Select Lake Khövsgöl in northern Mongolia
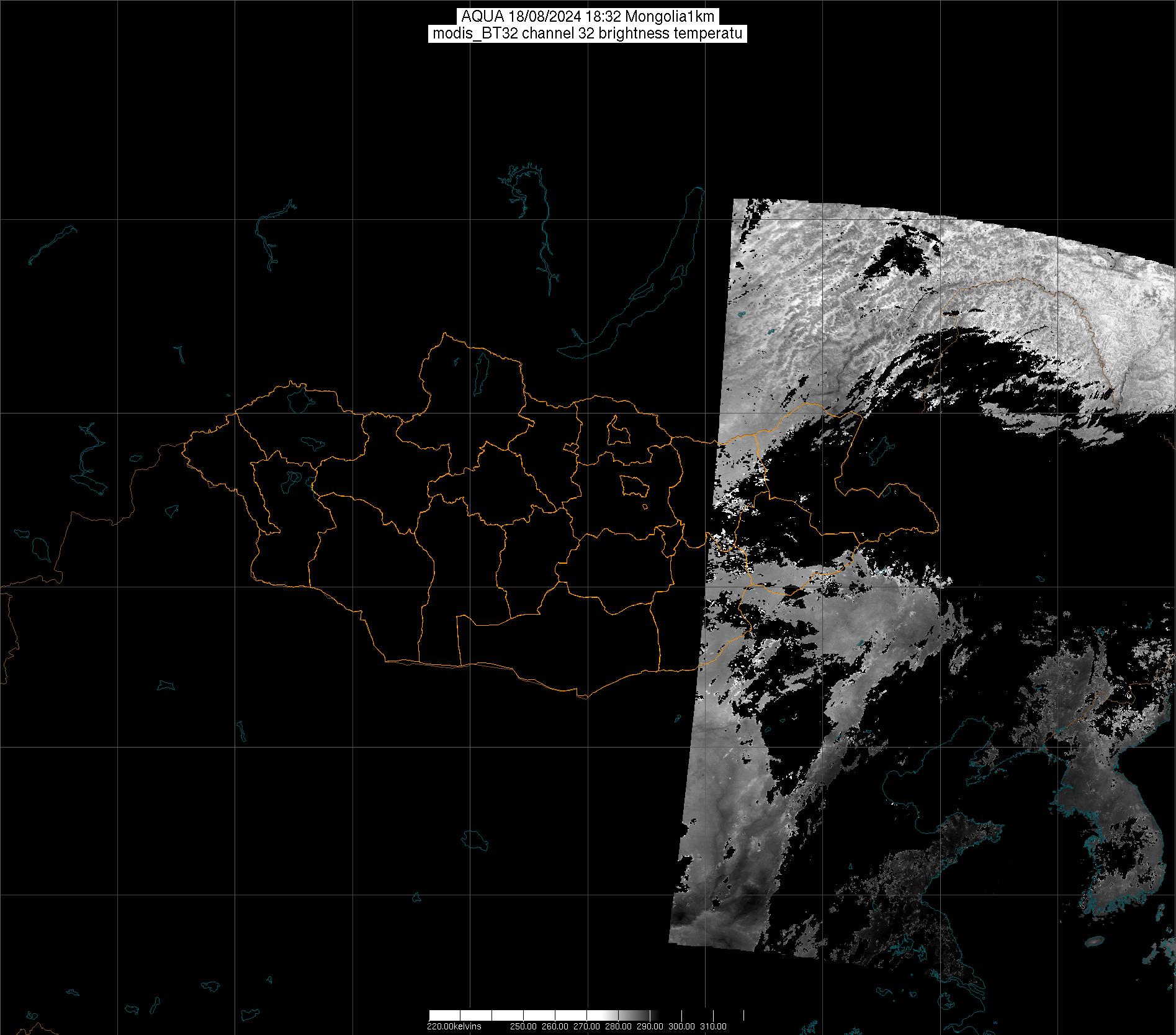This screenshot has width=1176, height=1035. click(x=481, y=371)
